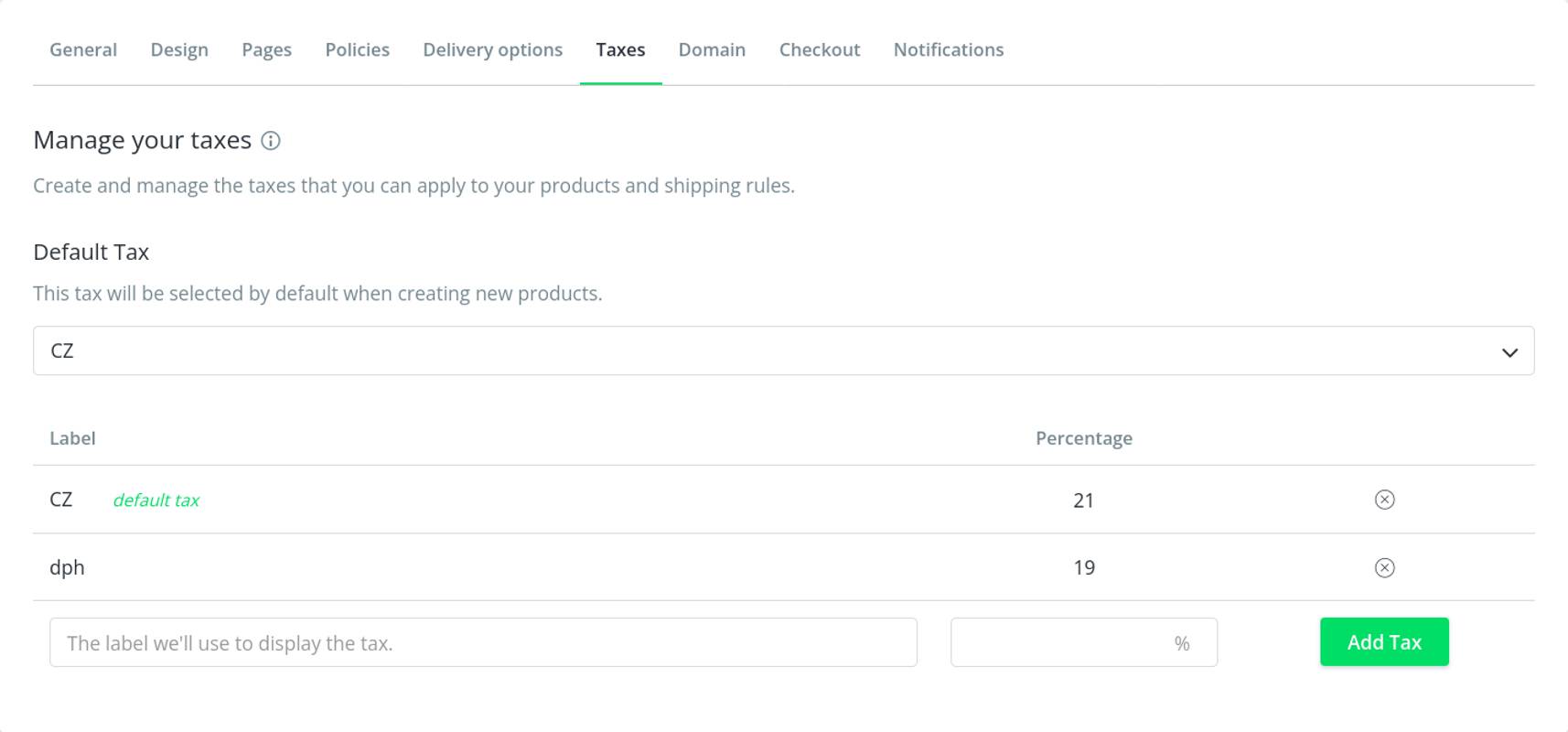Viewport: 1568px width, 732px height.
Task: Open the Default Tax dropdown
Action: [782, 350]
